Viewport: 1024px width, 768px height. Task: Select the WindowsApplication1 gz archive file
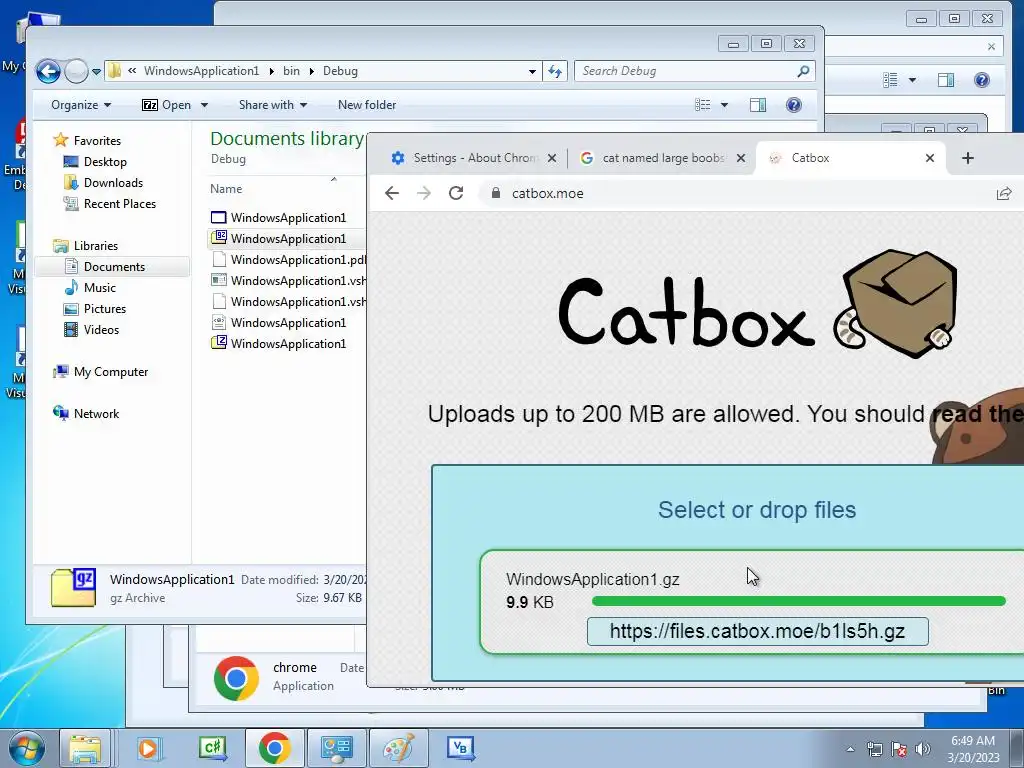tap(287, 238)
